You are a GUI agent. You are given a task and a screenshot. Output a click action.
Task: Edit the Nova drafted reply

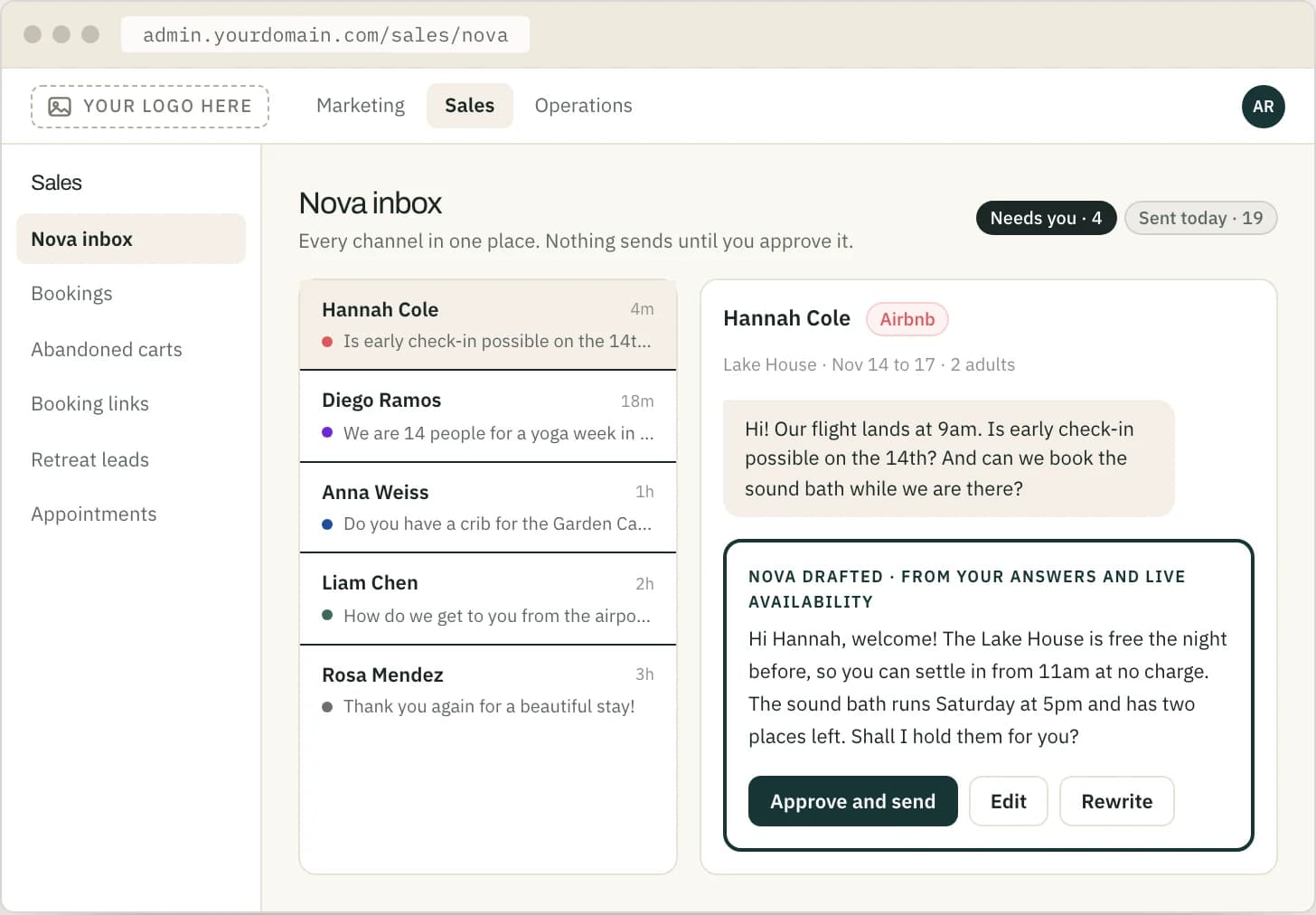tap(1009, 801)
